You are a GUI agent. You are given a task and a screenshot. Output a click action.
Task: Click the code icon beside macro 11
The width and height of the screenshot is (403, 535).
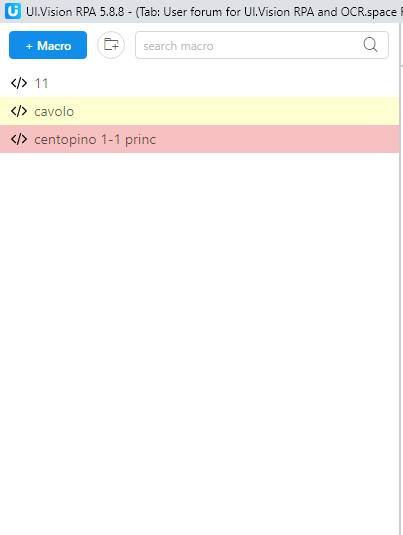point(19,83)
